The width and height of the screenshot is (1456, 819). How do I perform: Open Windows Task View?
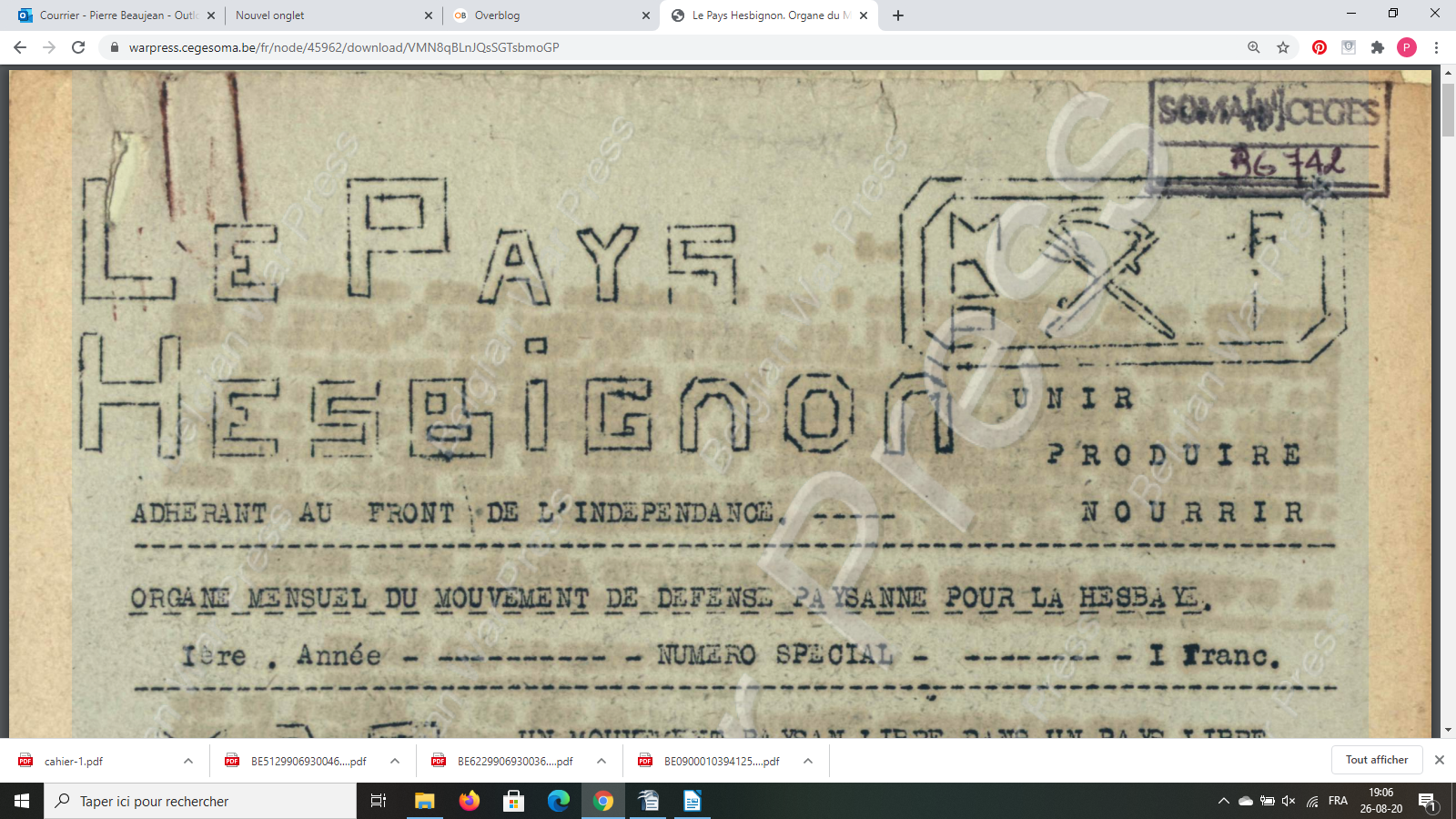pos(379,801)
